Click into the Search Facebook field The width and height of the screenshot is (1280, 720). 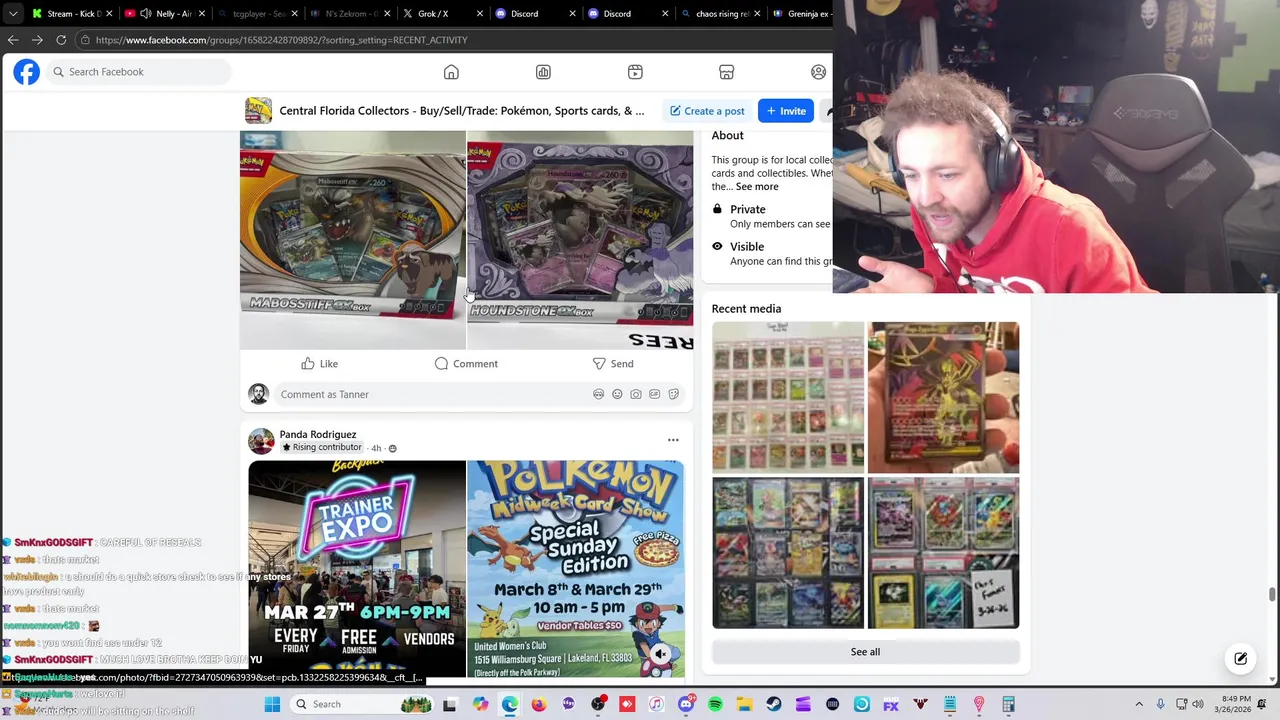[x=139, y=72]
